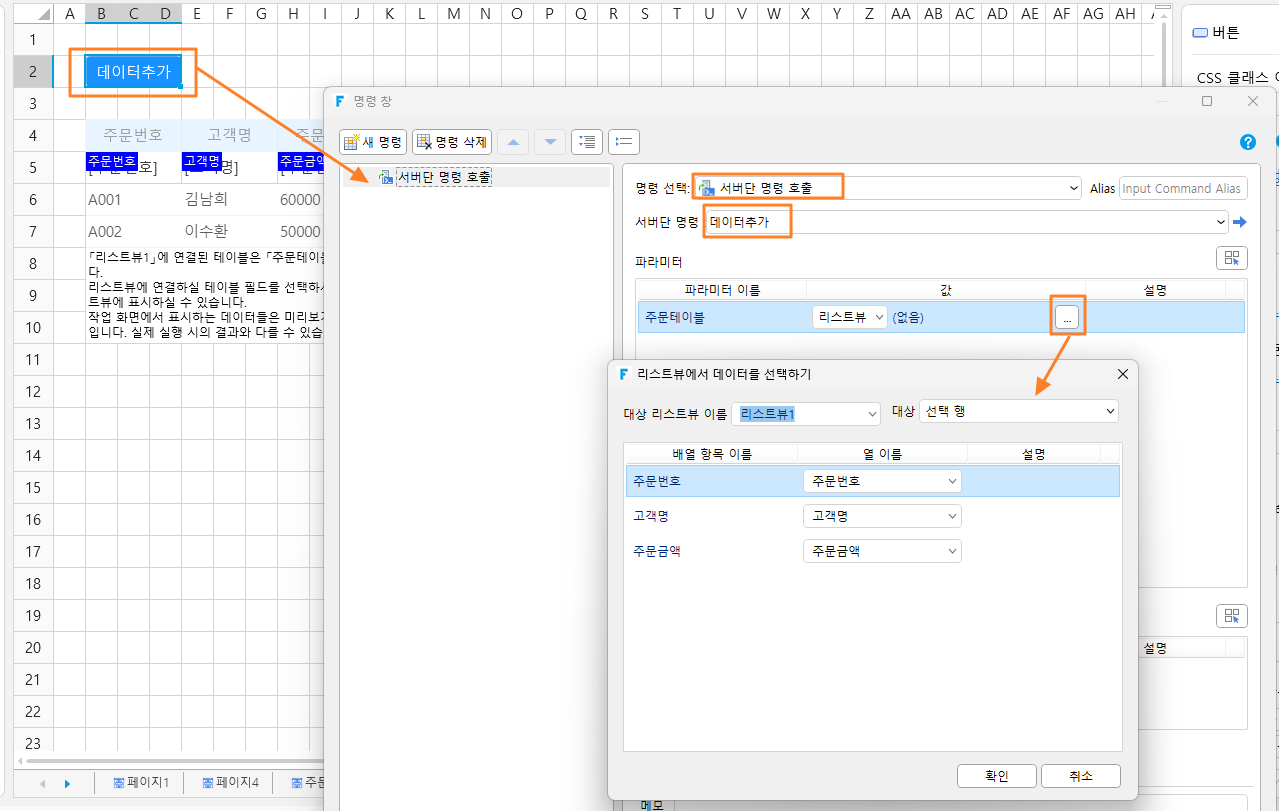Click the indent command icon in toolbar

coord(587,142)
